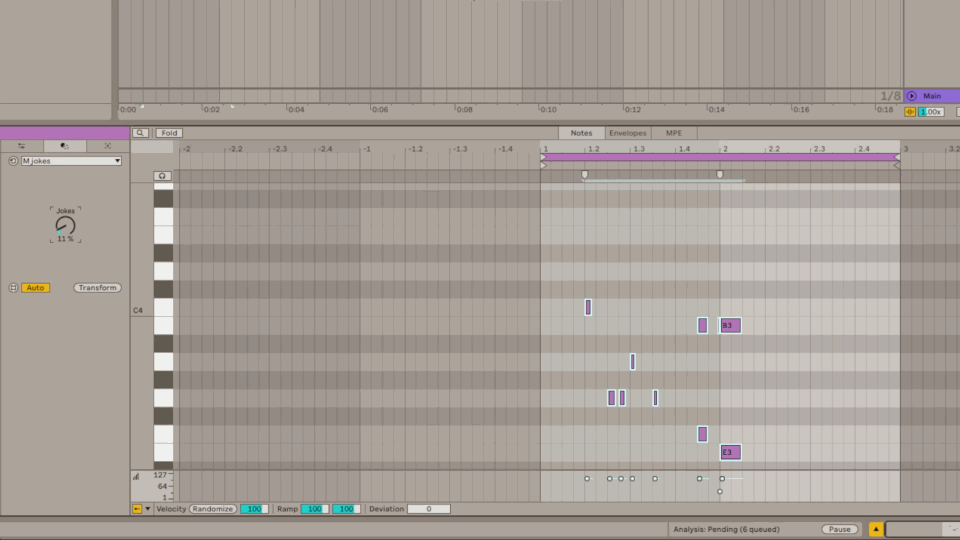Click the yellow arrow icon left of Velocity

pos(137,509)
